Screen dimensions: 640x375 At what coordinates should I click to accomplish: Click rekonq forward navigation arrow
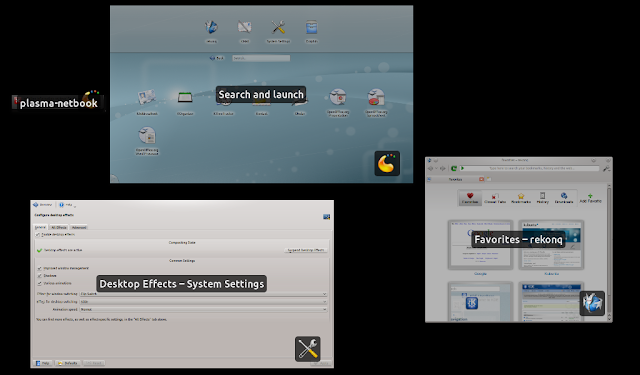tap(443, 168)
